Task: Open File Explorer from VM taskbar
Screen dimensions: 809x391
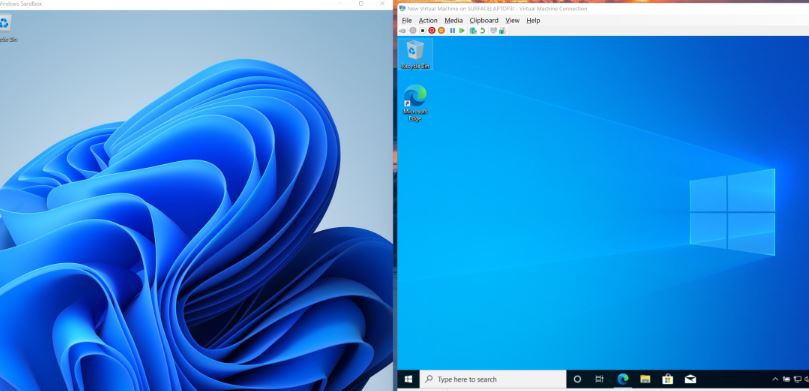Action: point(645,379)
